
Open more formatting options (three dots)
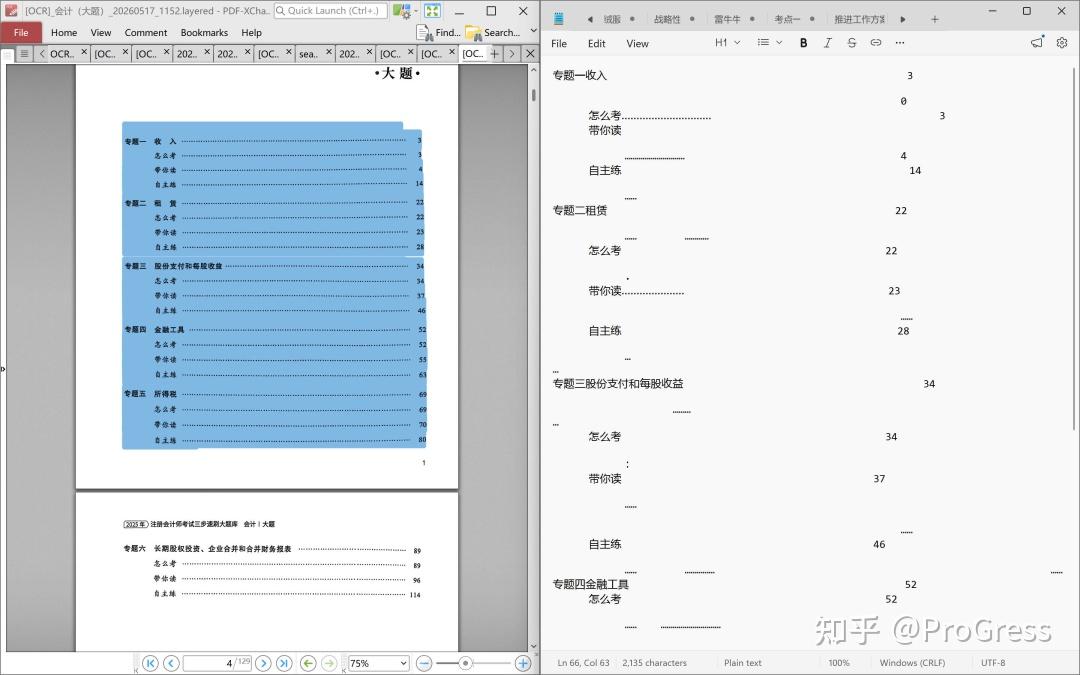900,43
